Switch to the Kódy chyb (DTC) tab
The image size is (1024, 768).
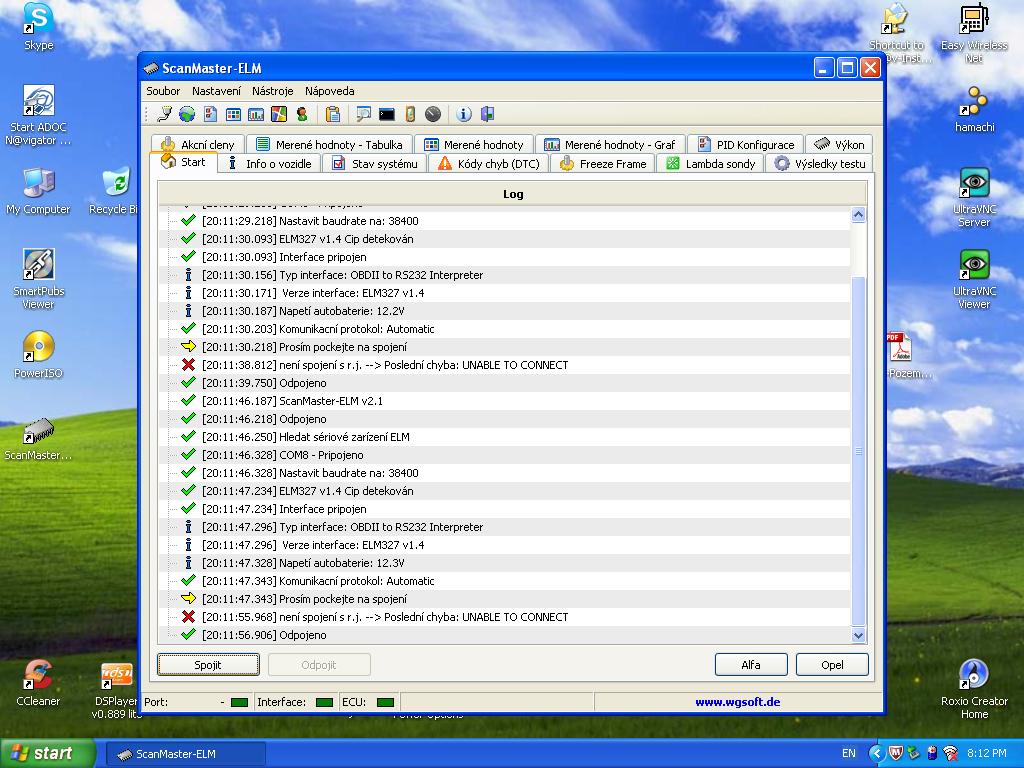click(x=488, y=164)
